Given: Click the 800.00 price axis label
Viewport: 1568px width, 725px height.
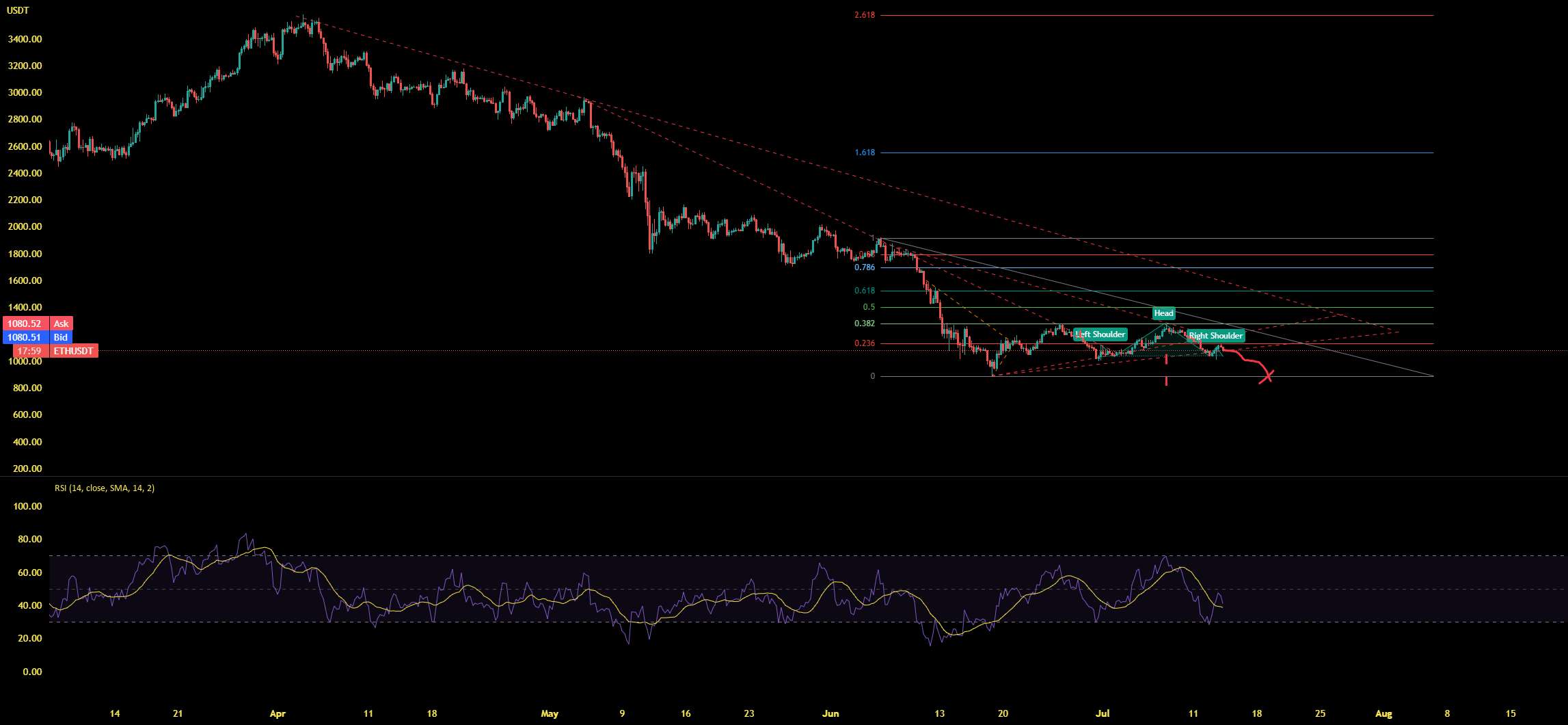Looking at the screenshot, I should [x=27, y=388].
